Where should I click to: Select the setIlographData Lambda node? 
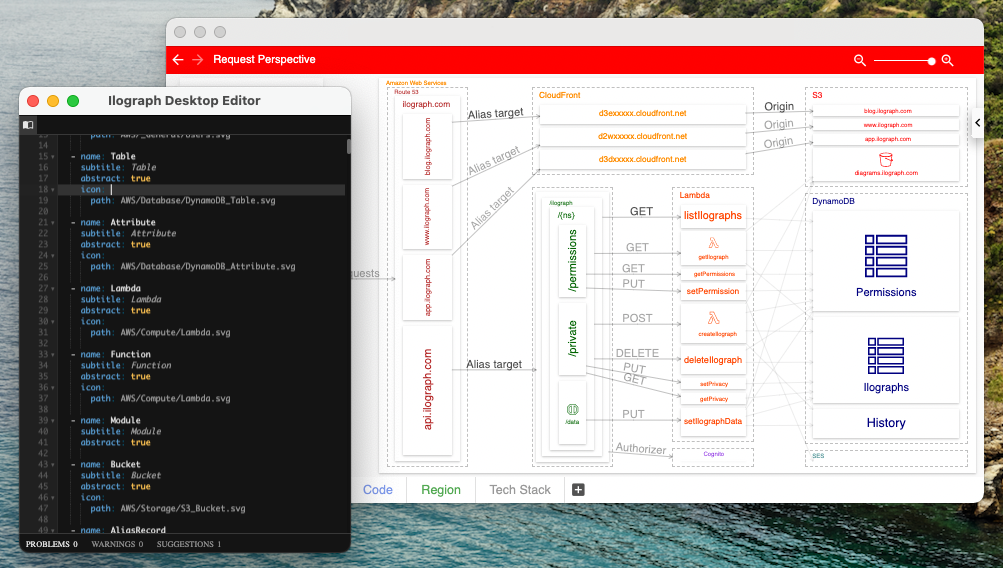click(713, 422)
